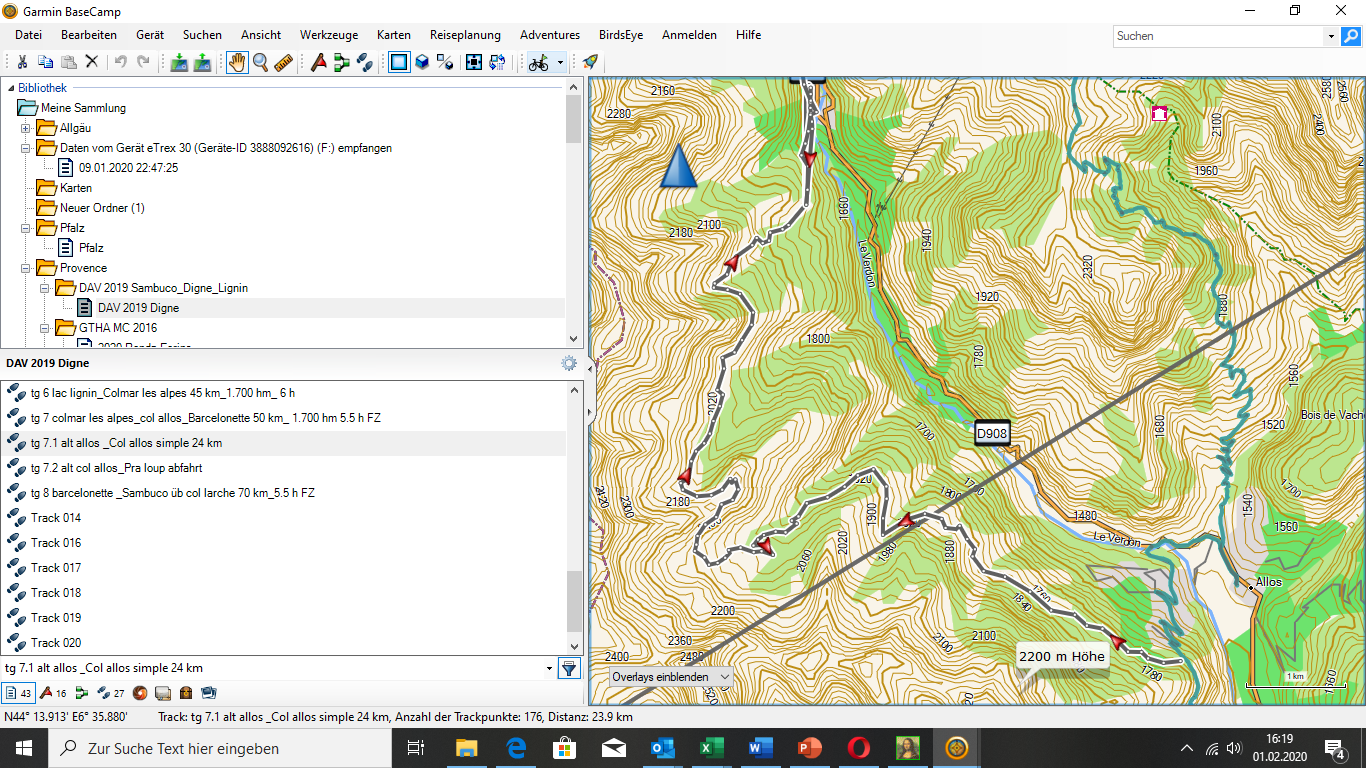The width and height of the screenshot is (1366, 768).
Task: Toggle the geotagged photos filter icon
Action: 163,692
